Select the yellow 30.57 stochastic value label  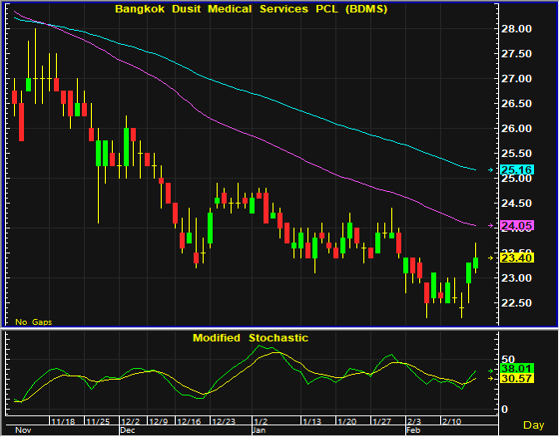tap(517, 378)
